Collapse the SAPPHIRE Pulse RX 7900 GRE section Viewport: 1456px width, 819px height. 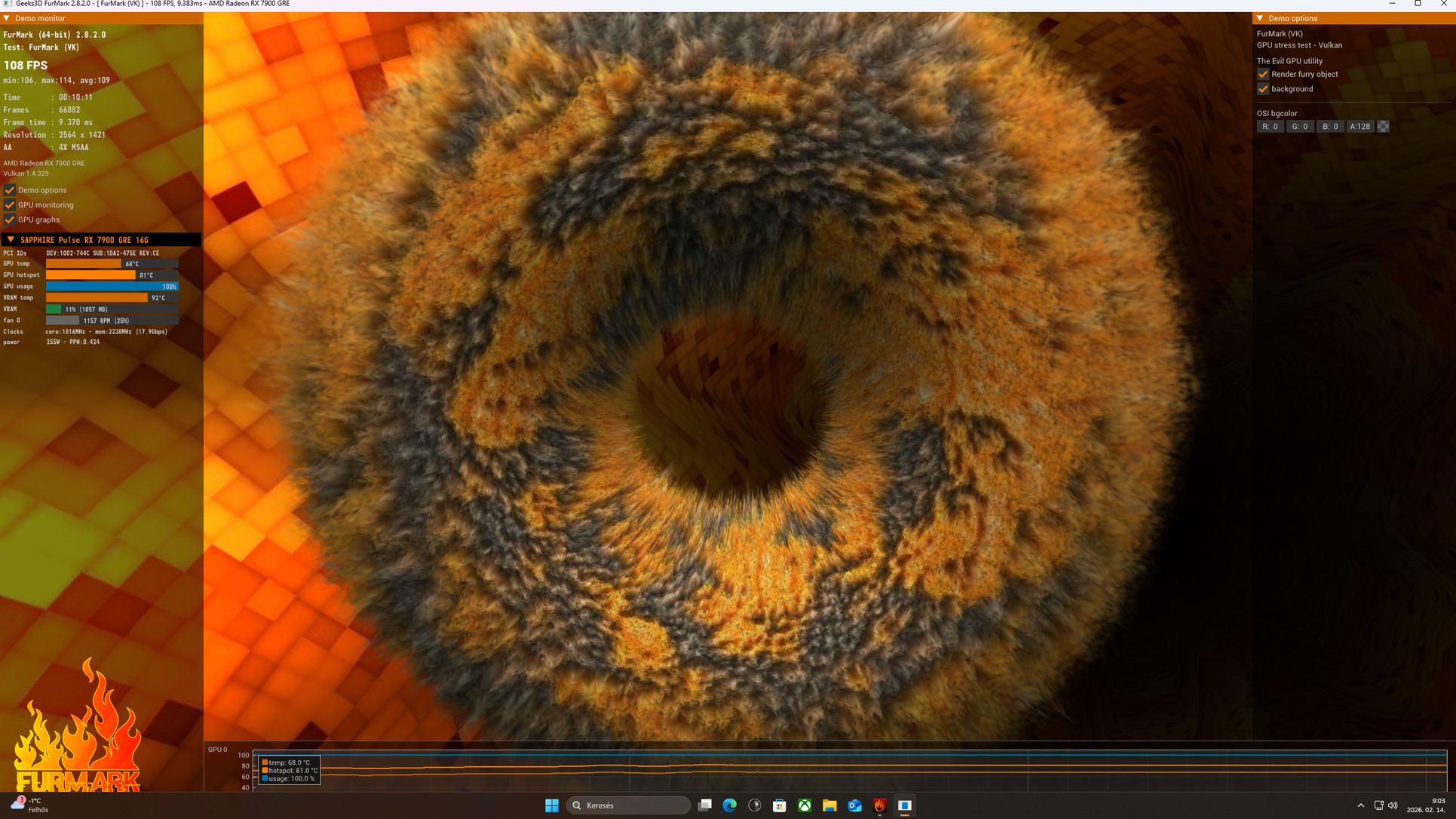point(11,240)
